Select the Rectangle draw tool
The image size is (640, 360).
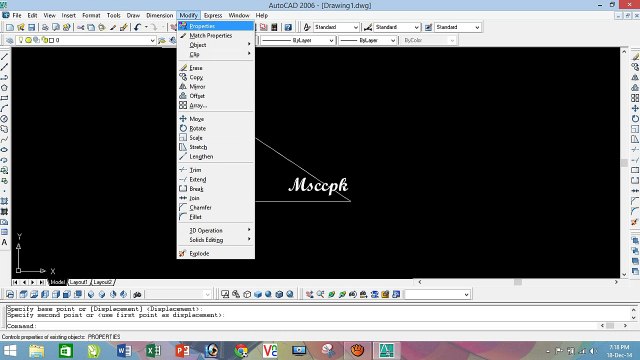[4, 98]
